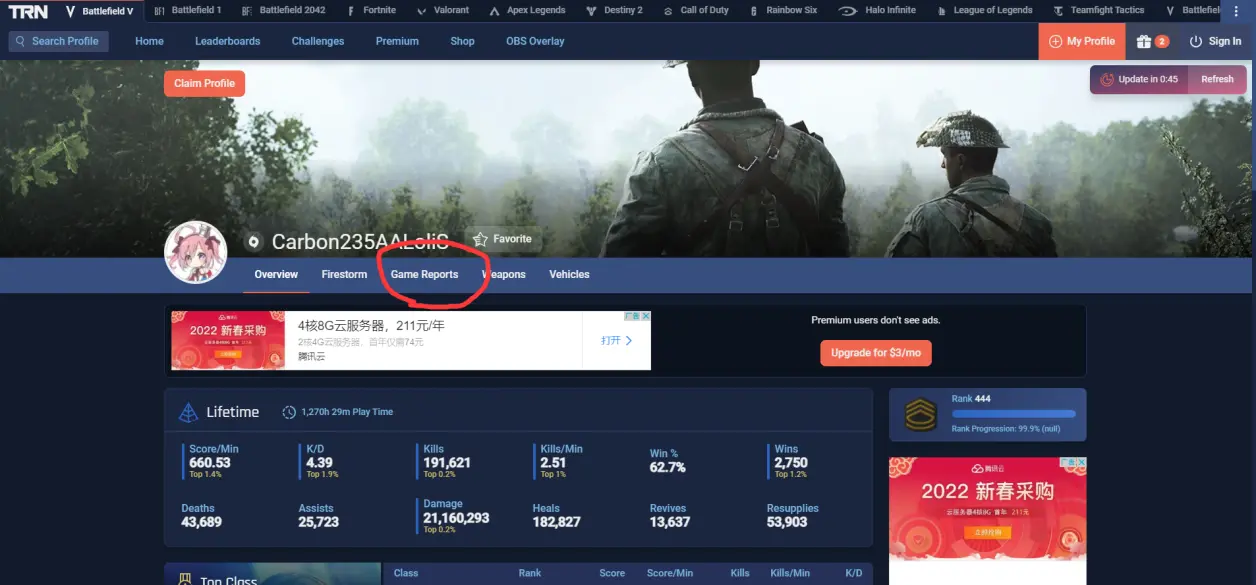This screenshot has height=585, width=1256.
Task: Click the Origin platform icon beside username
Action: tap(254, 241)
